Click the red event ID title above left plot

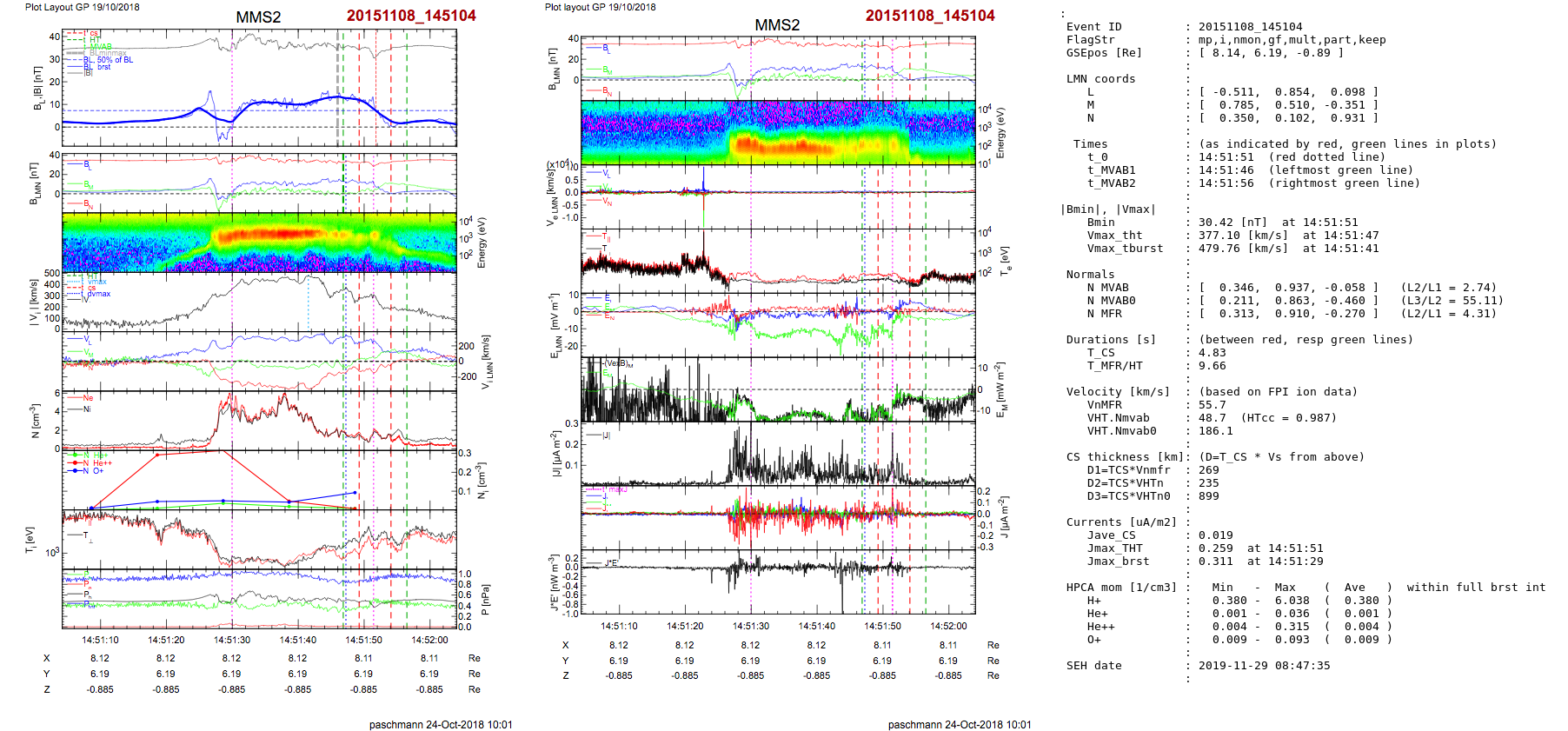click(410, 16)
